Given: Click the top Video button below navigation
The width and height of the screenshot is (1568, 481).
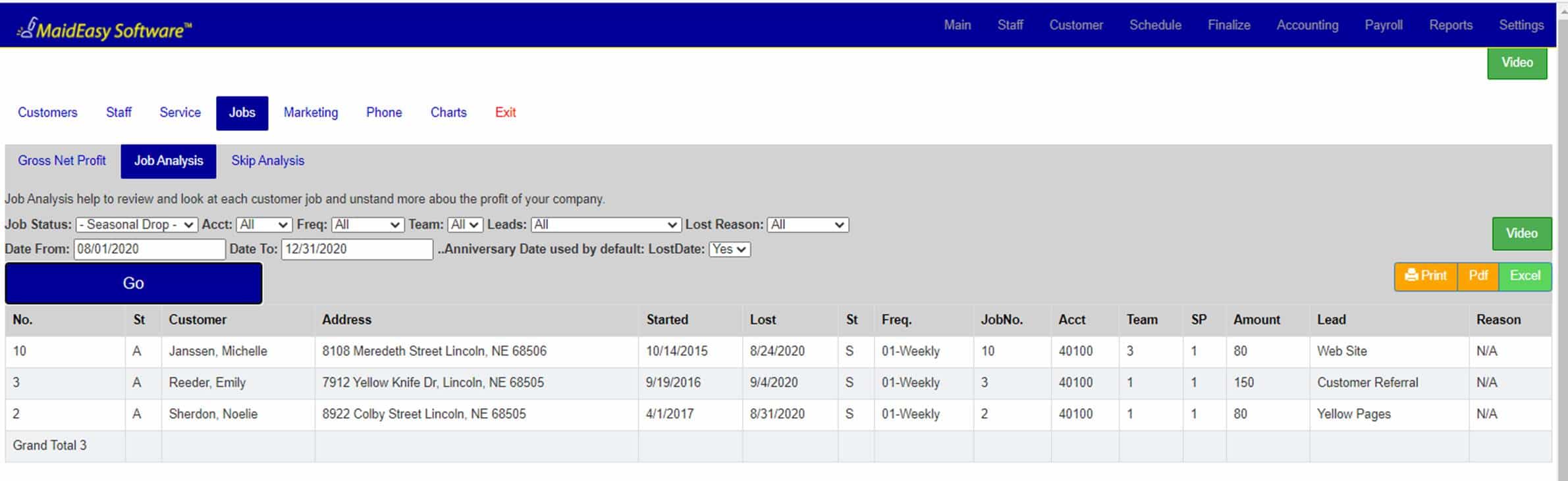Looking at the screenshot, I should tap(1517, 63).
